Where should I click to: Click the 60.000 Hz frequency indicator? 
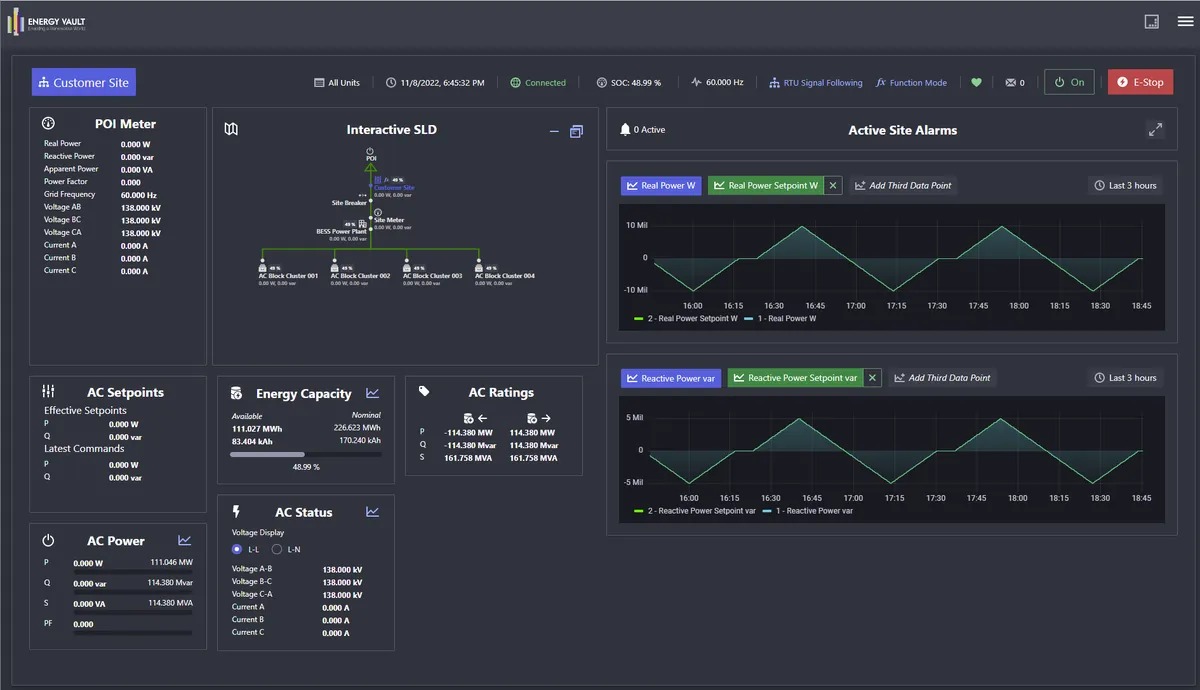pos(717,83)
